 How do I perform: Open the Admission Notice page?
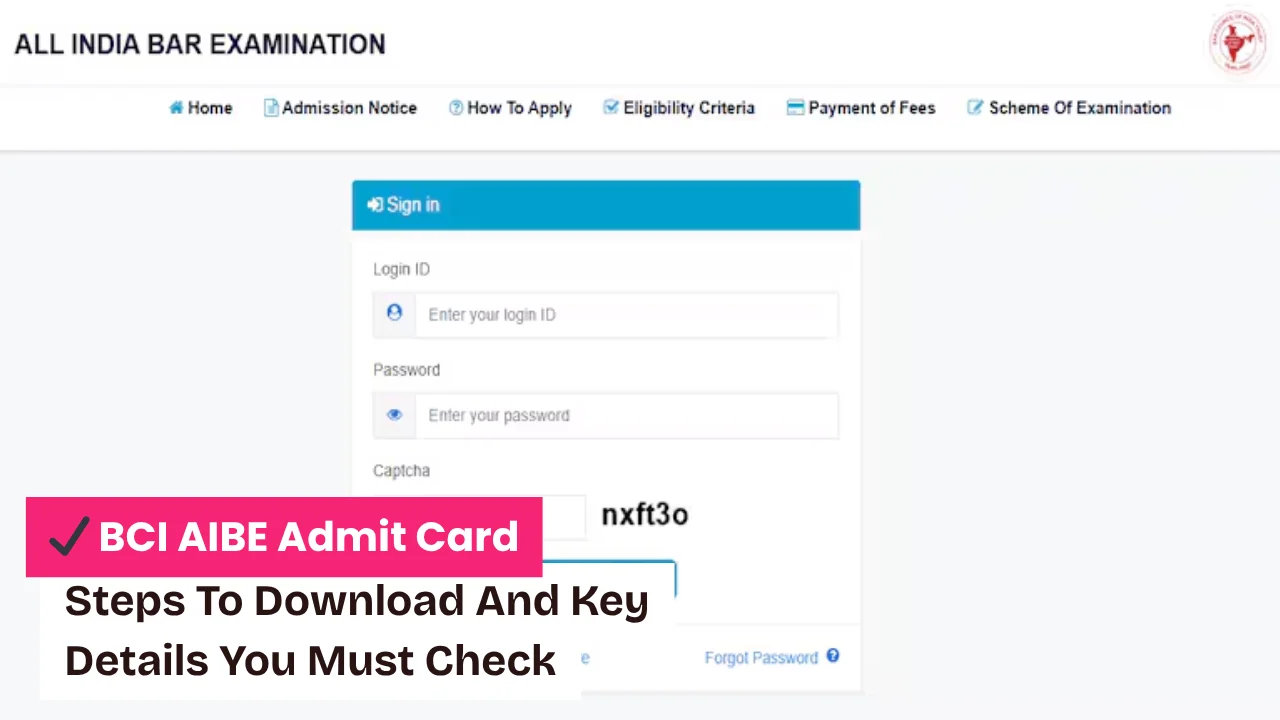pyautogui.click(x=349, y=107)
